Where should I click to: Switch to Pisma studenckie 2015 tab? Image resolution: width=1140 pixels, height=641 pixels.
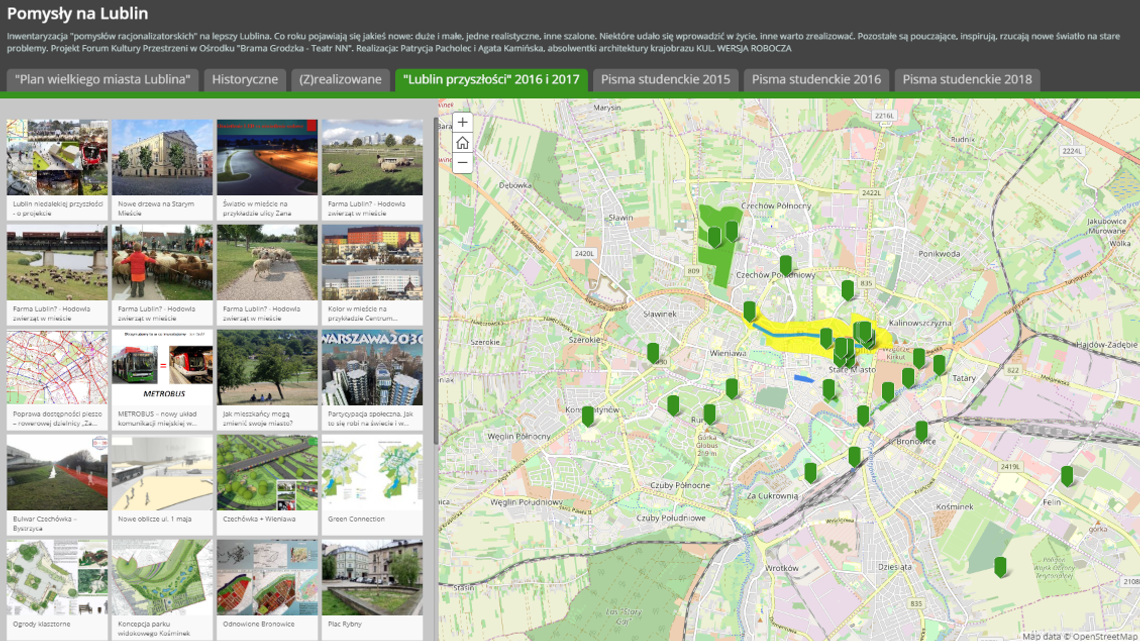(665, 79)
